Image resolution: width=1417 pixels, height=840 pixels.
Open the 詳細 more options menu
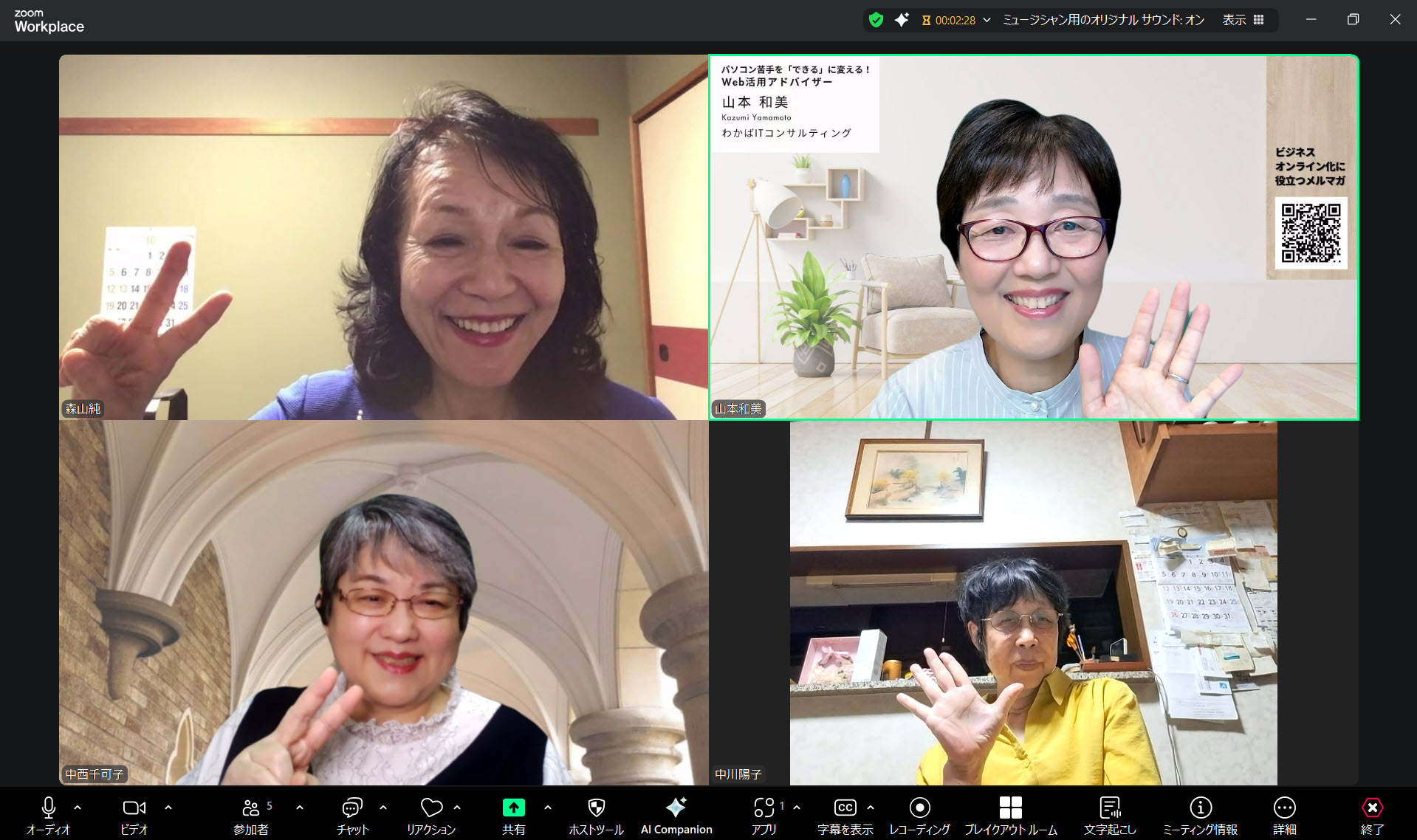point(1284,815)
